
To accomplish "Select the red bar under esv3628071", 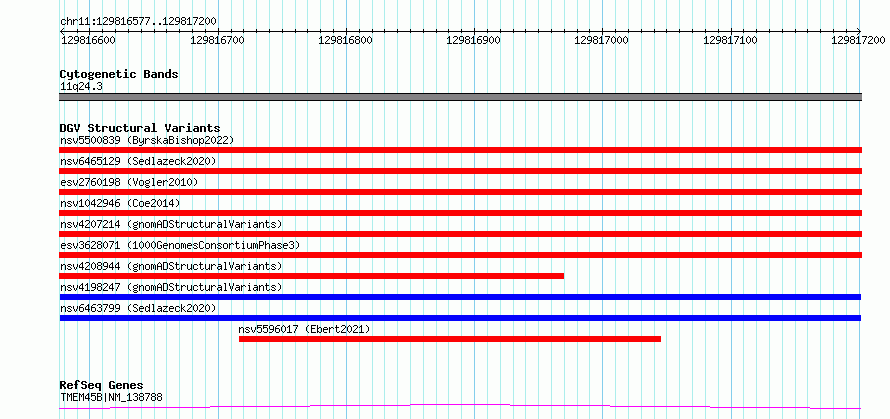I will click(x=461, y=255).
